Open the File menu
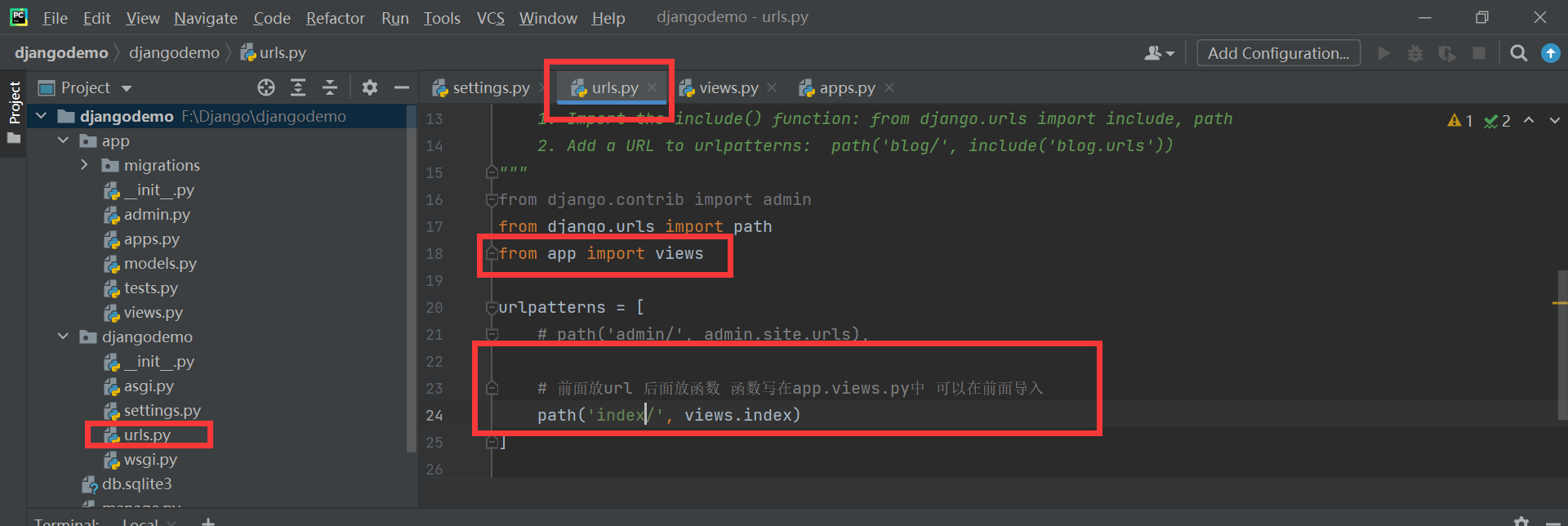1568x526 pixels. point(55,18)
